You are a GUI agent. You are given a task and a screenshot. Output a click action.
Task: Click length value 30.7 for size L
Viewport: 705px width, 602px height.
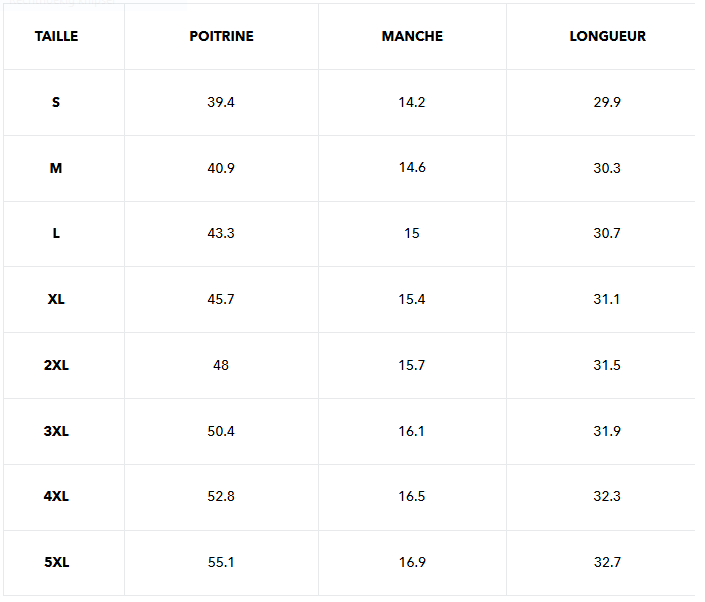click(x=607, y=233)
